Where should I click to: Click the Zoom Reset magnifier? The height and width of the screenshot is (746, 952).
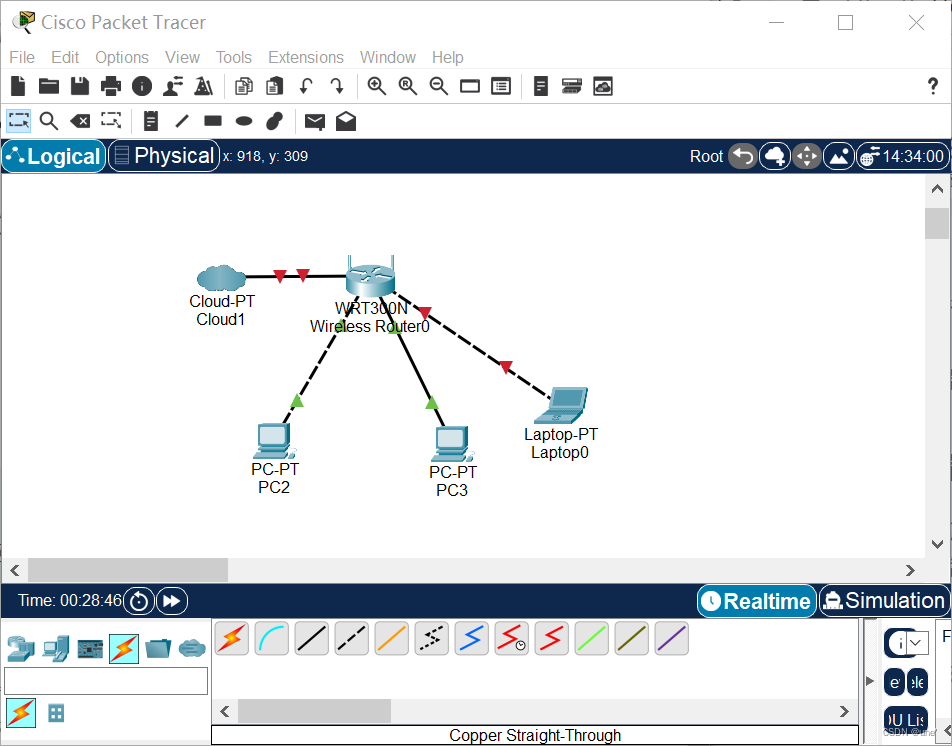407,86
